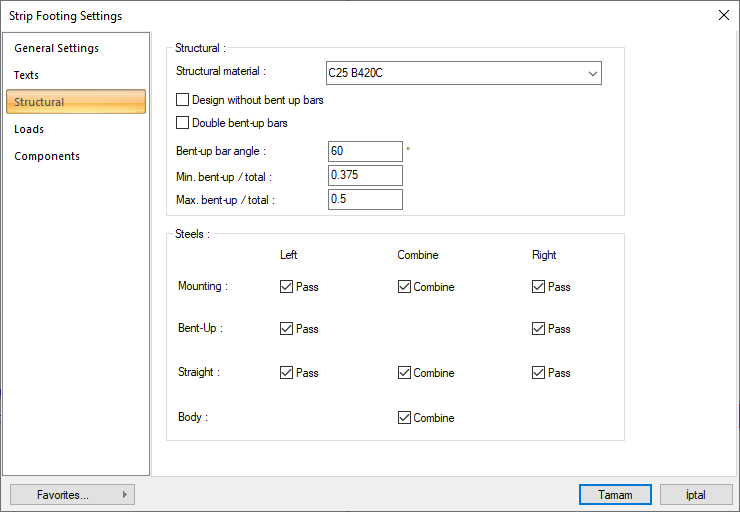Open the Favorites menu button
The width and height of the screenshot is (740, 512).
click(x=72, y=495)
